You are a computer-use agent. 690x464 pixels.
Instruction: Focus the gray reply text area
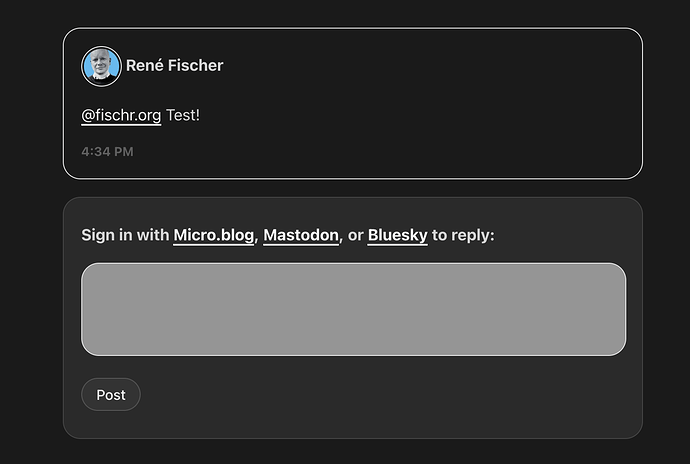pyautogui.click(x=353, y=309)
